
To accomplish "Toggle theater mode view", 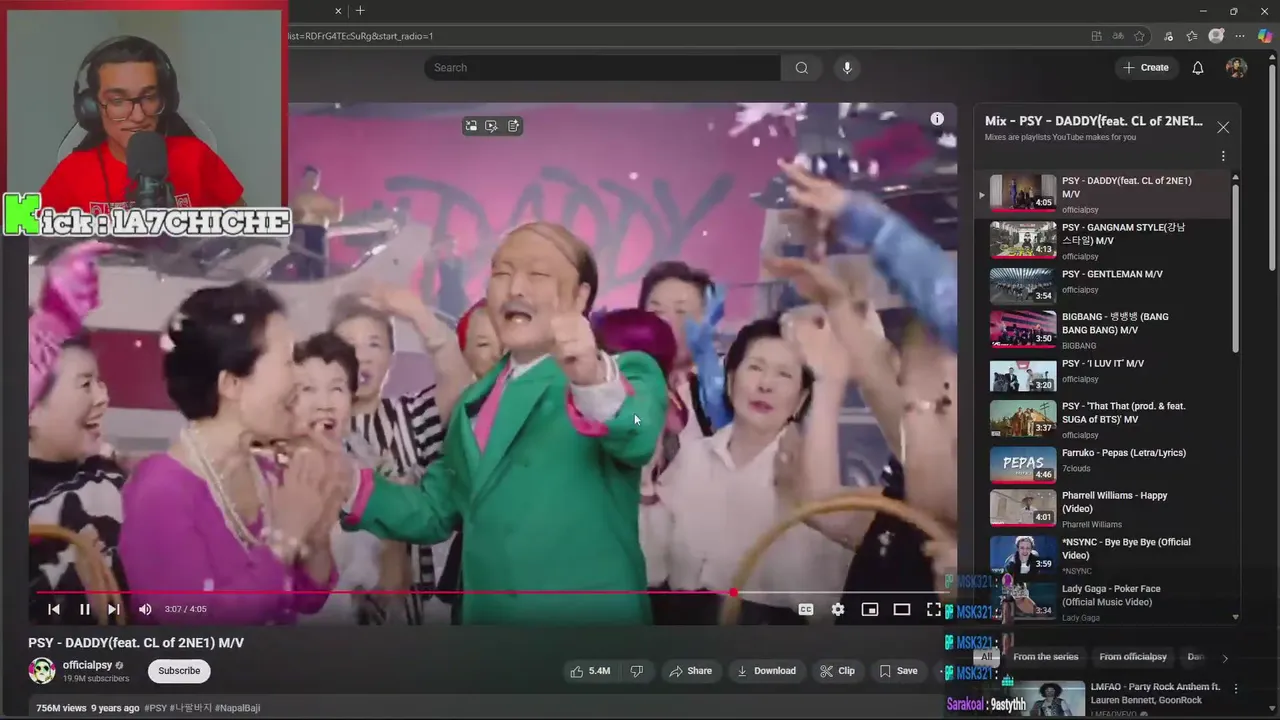I will 902,609.
